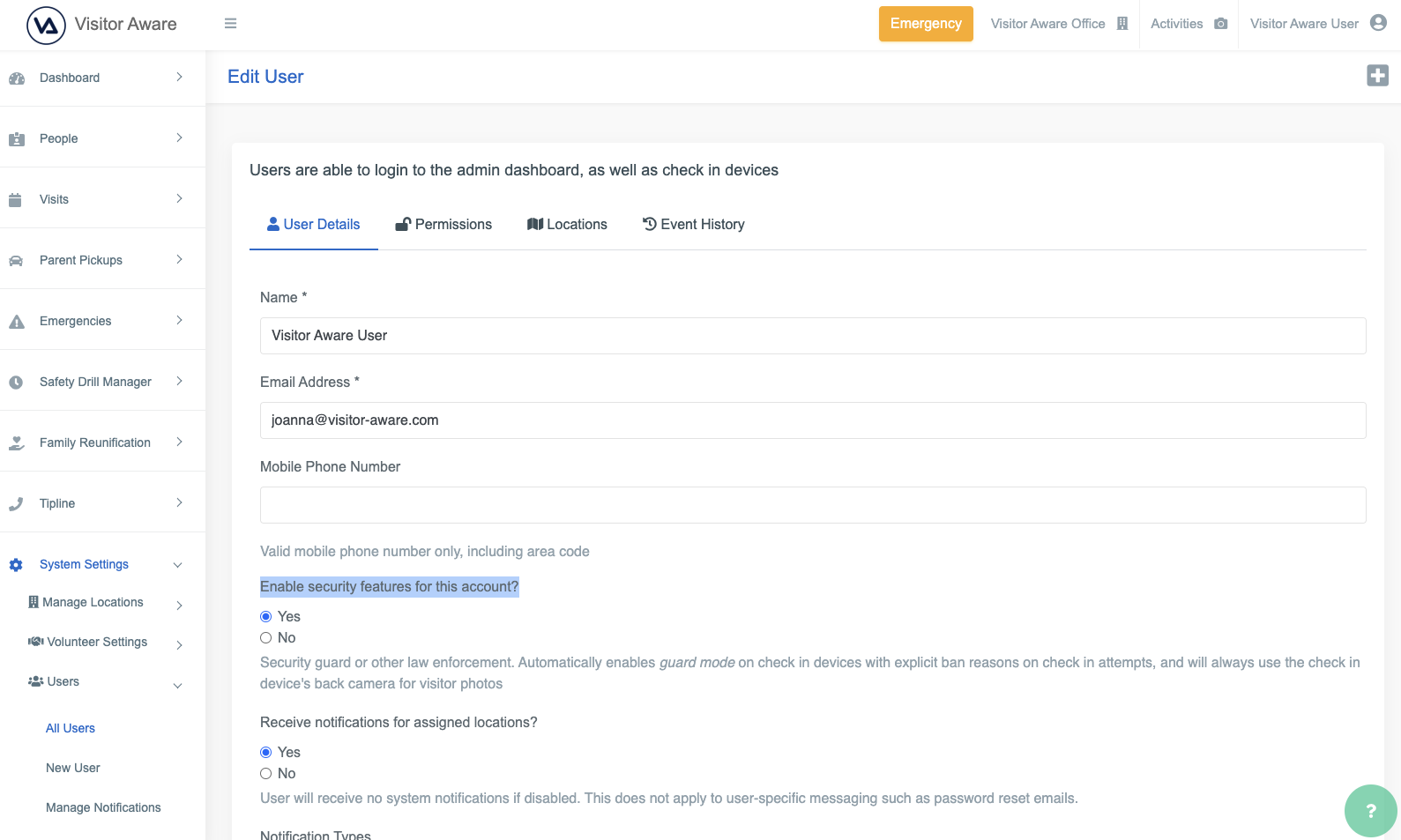Select No for enabling security features
The image size is (1401, 840).
point(265,637)
